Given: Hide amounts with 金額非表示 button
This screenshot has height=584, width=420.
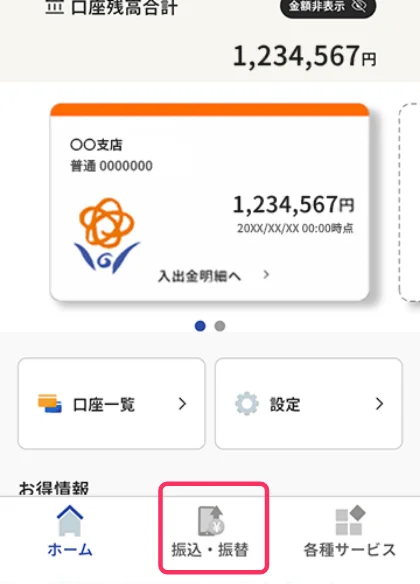Looking at the screenshot, I should click(x=328, y=7).
